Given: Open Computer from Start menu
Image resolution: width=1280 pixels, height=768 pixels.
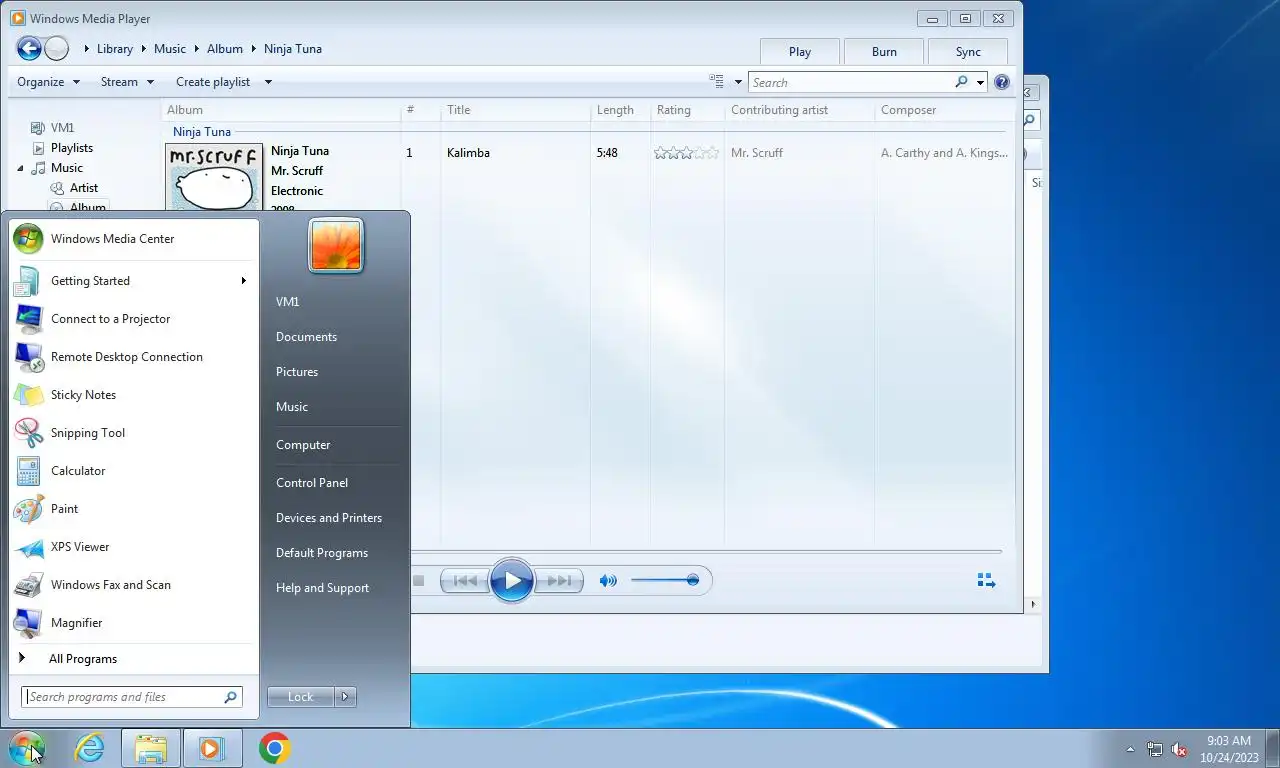Looking at the screenshot, I should click(303, 445).
